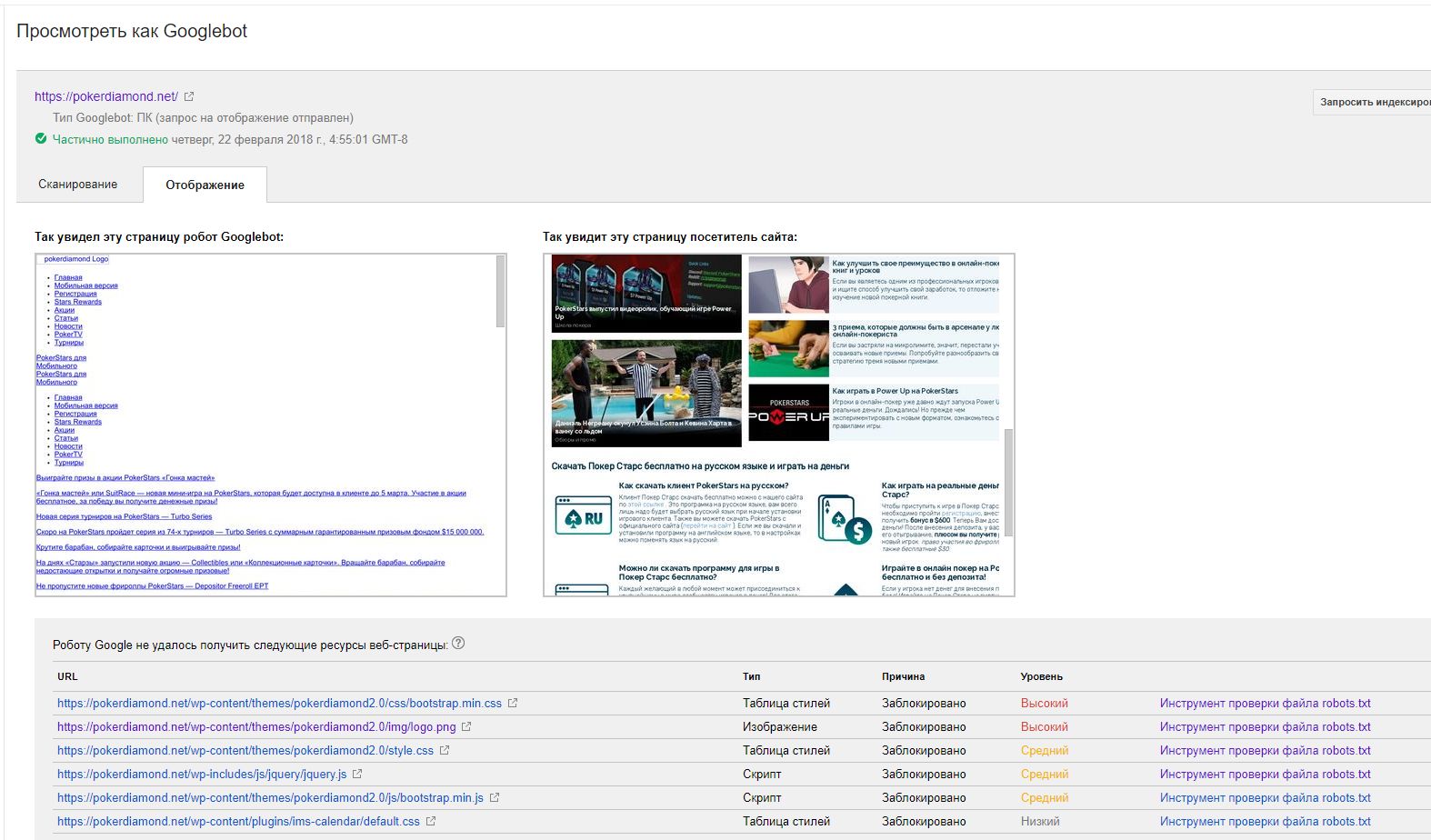Click Низкий level in the default.css row
Viewport: 1431px width, 840px height.
coord(1040,821)
